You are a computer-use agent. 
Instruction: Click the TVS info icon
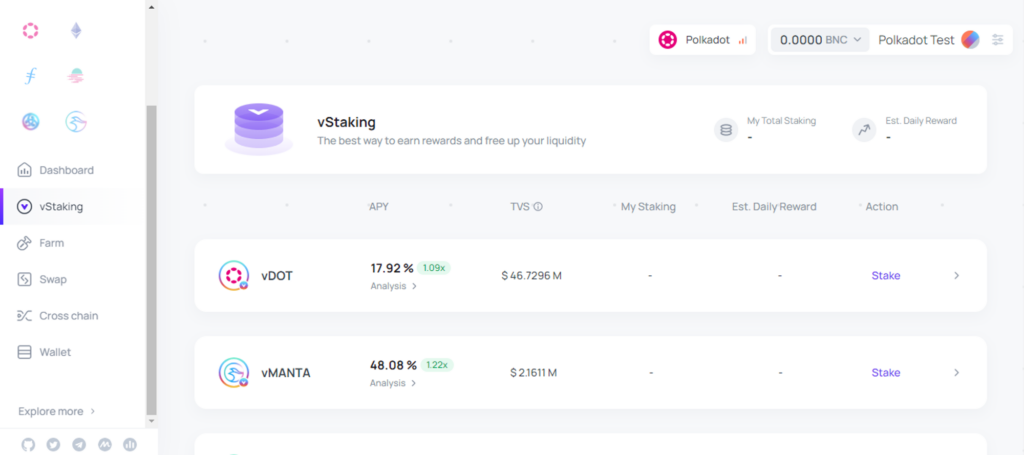[538, 207]
